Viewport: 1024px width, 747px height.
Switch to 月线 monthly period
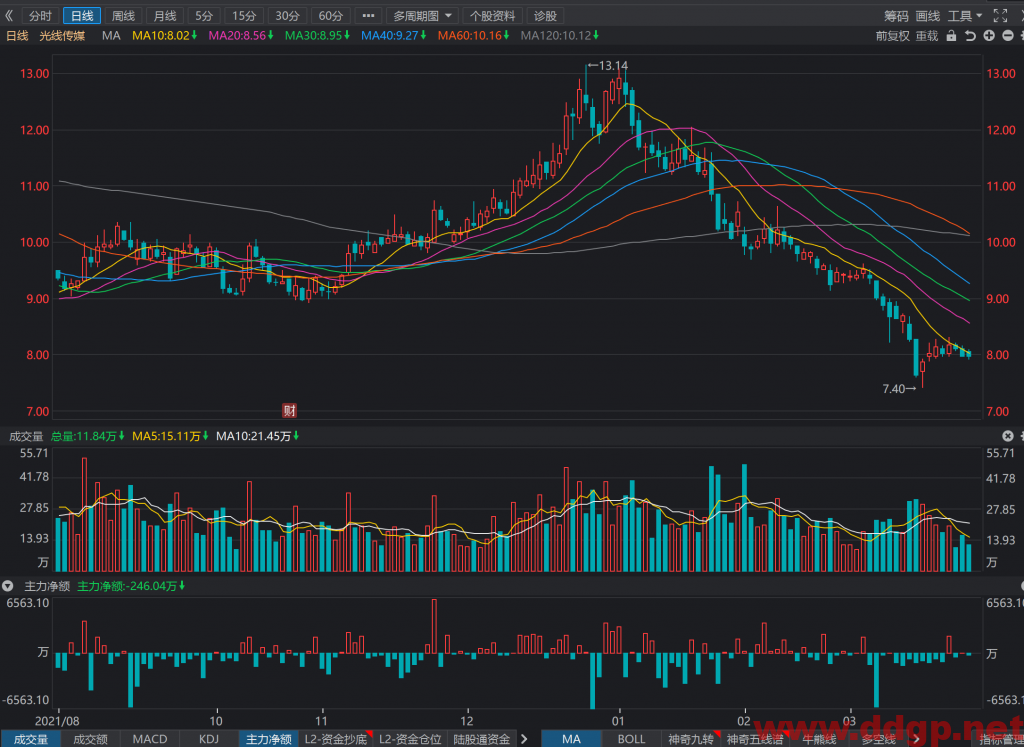coord(165,16)
